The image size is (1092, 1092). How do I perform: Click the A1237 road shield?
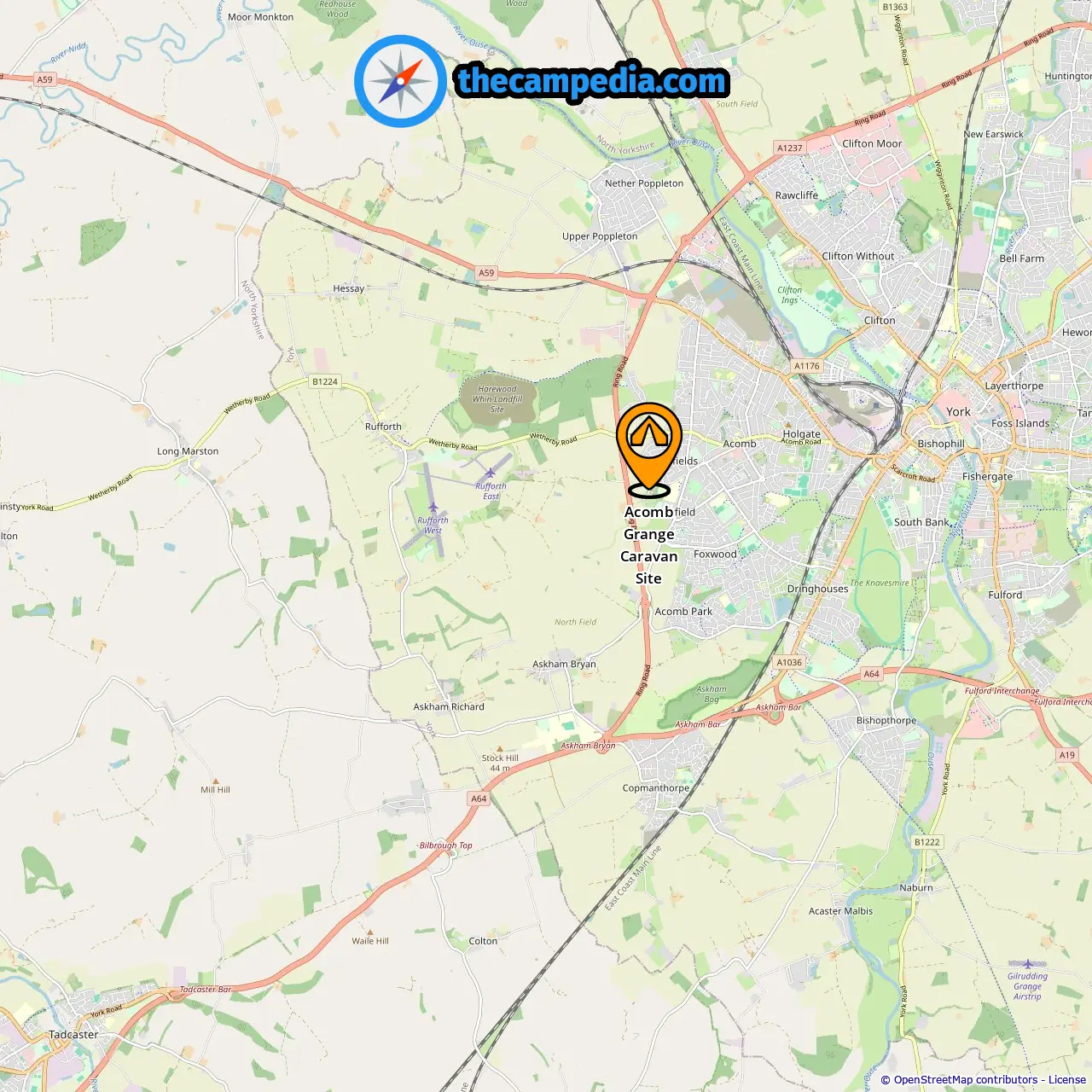(790, 148)
